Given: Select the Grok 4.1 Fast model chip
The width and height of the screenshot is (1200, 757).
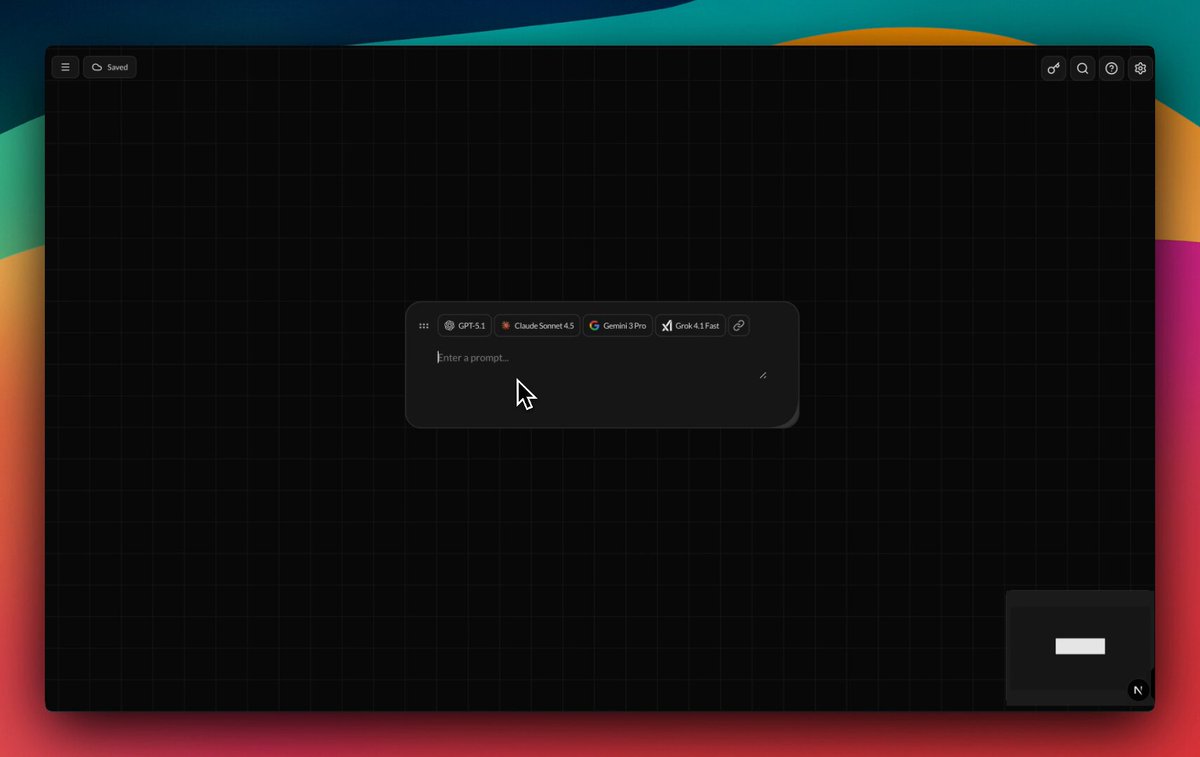Looking at the screenshot, I should coord(690,326).
